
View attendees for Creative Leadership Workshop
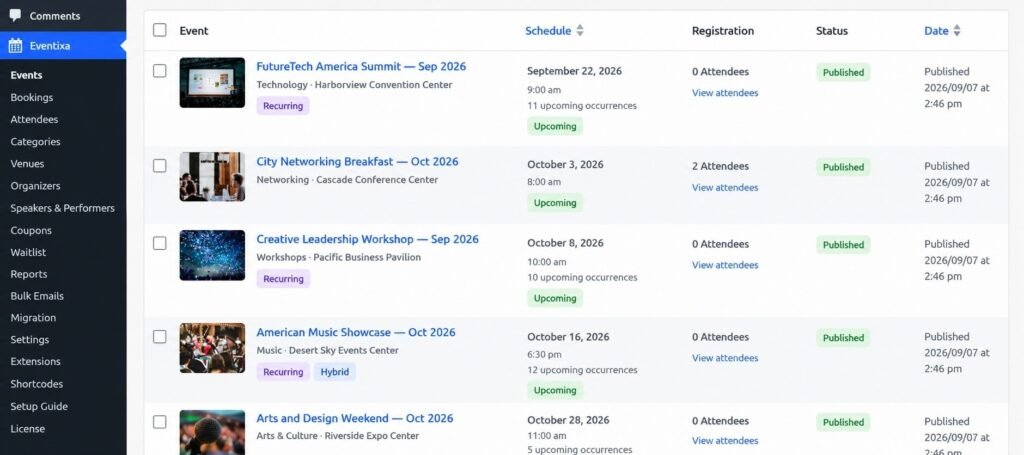(725, 265)
